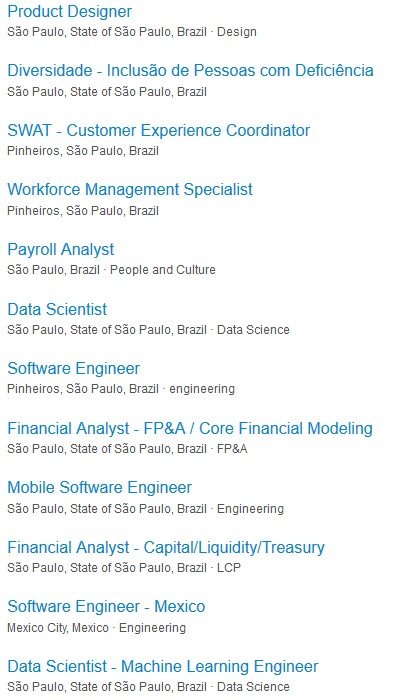Open the Software Engineer Pinheiros listing
Screen dimensions: 416x700
click(74, 369)
